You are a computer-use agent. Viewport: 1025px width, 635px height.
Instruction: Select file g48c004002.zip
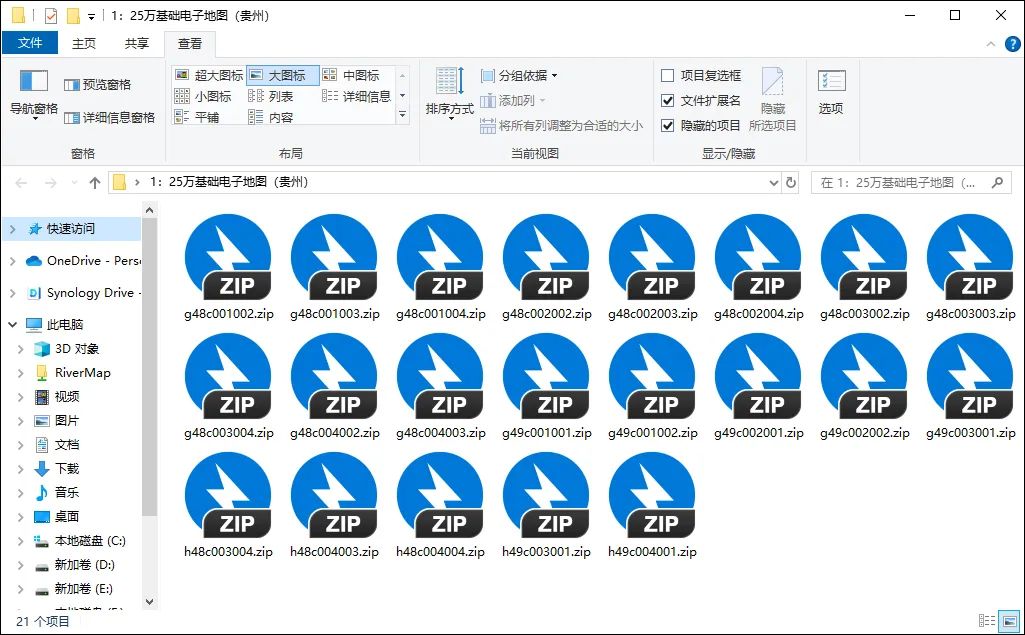pos(335,387)
